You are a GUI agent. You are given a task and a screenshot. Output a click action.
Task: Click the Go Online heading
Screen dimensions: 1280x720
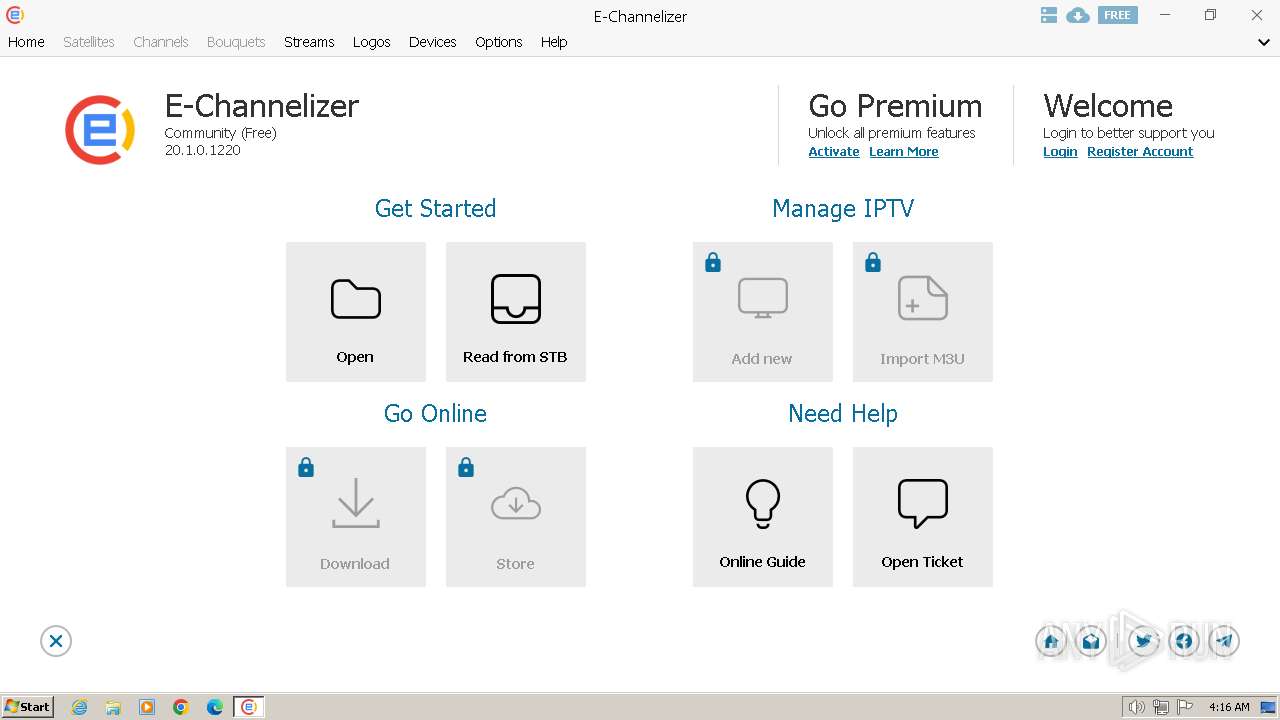click(x=436, y=413)
